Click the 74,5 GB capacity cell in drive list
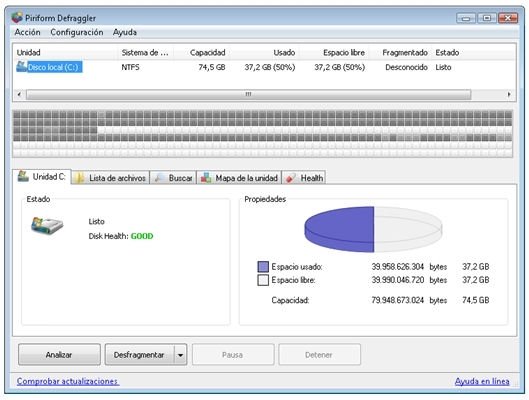This screenshot has width=529, height=400. [x=212, y=67]
